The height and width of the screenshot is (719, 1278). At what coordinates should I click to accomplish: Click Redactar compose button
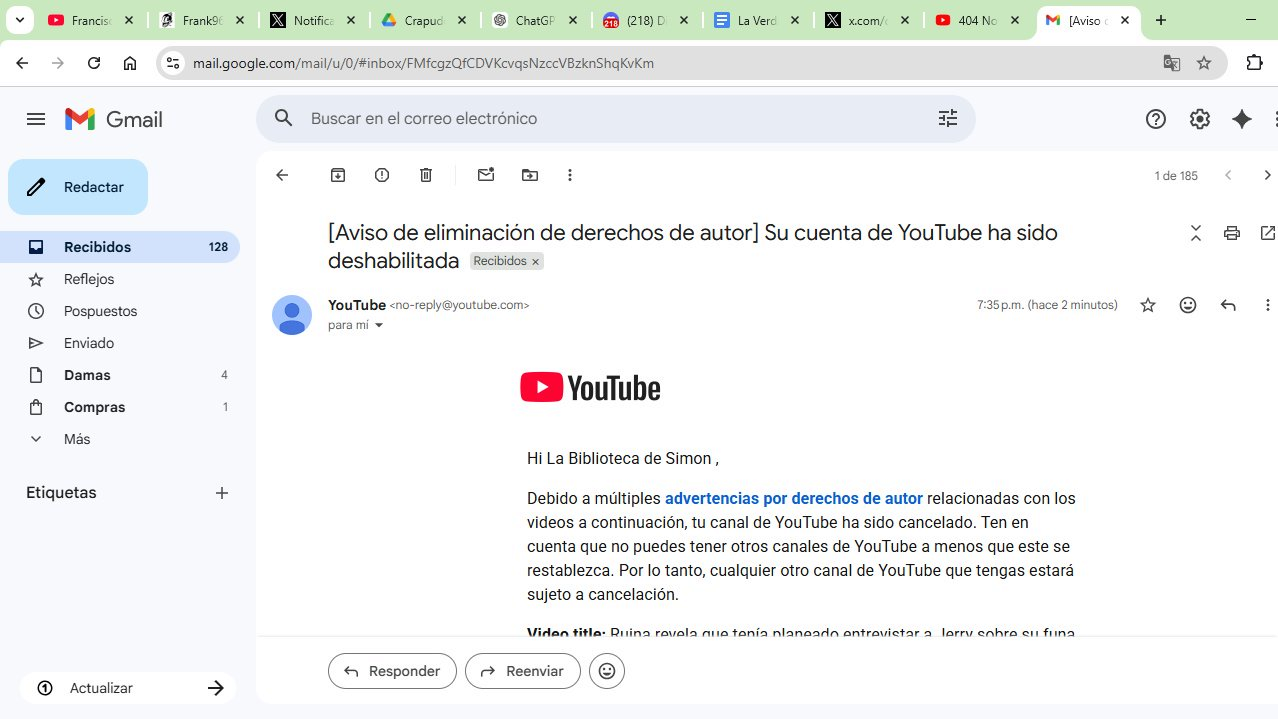click(x=78, y=187)
